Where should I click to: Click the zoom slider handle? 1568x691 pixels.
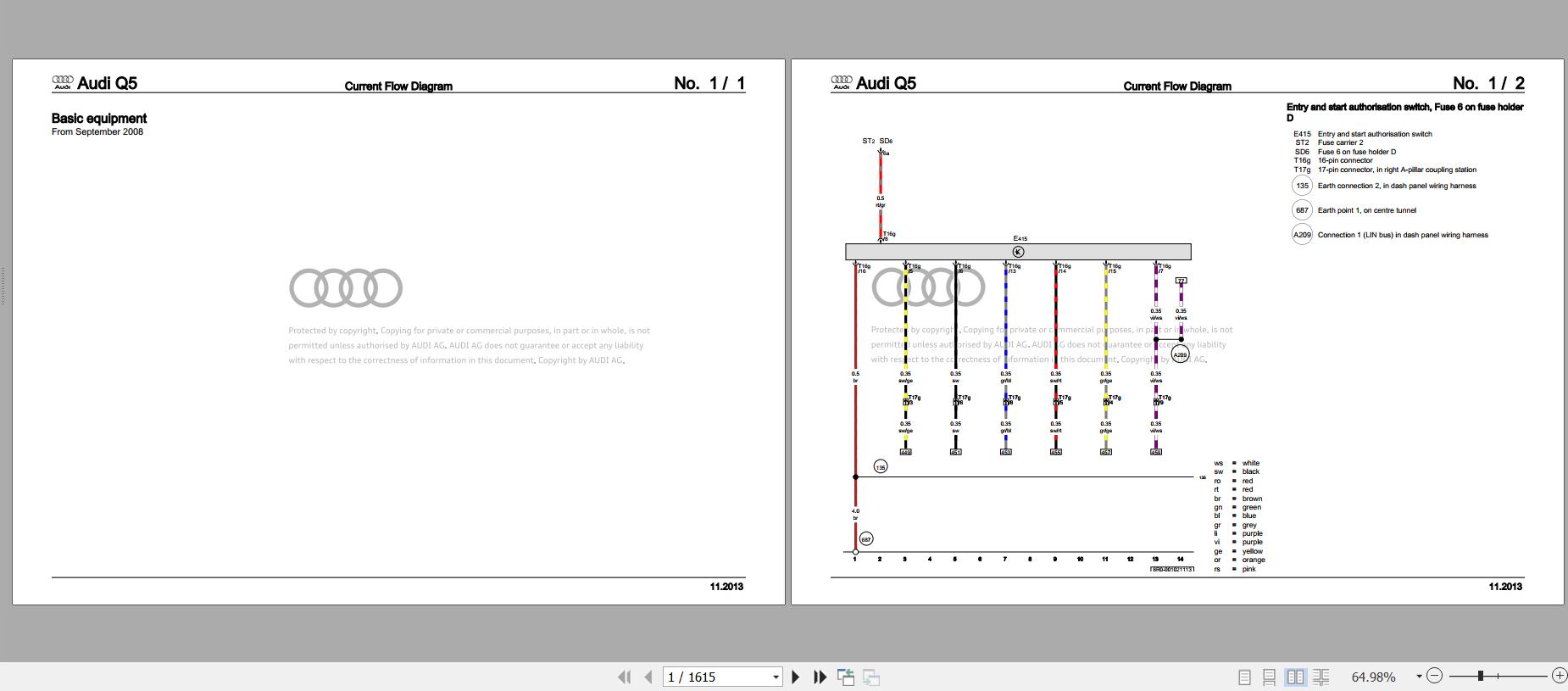coord(1481,676)
